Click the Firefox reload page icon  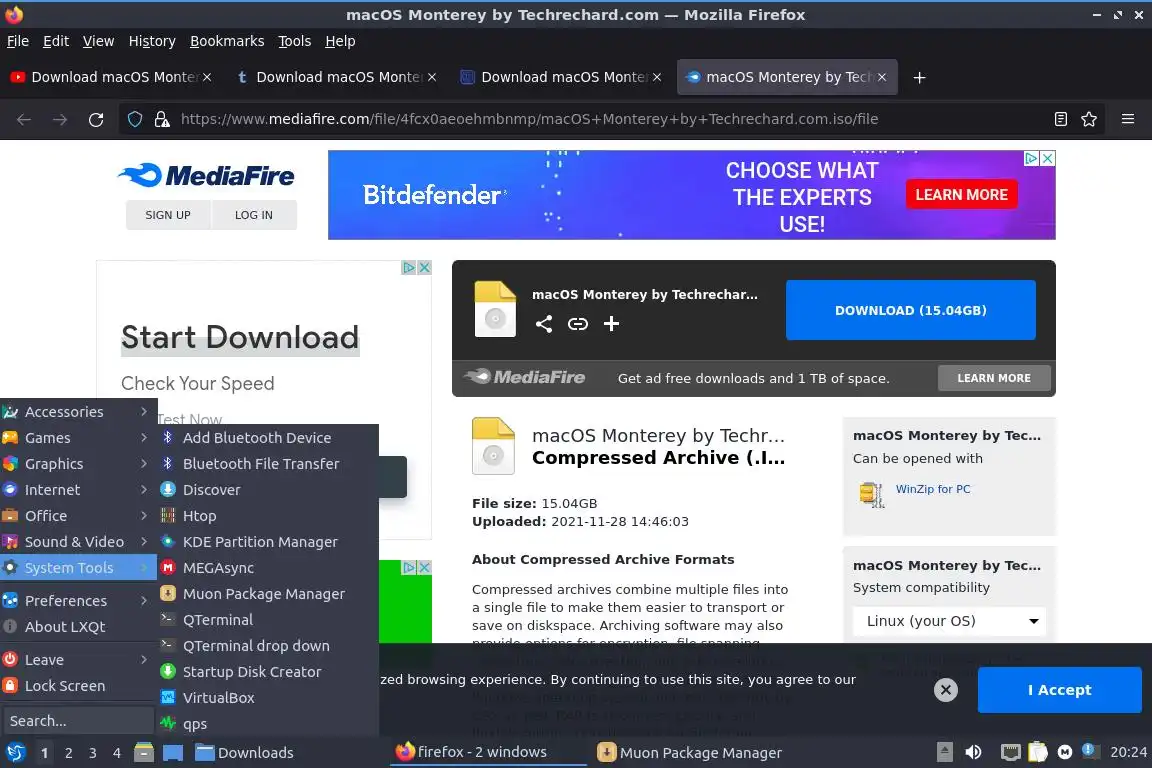click(96, 119)
